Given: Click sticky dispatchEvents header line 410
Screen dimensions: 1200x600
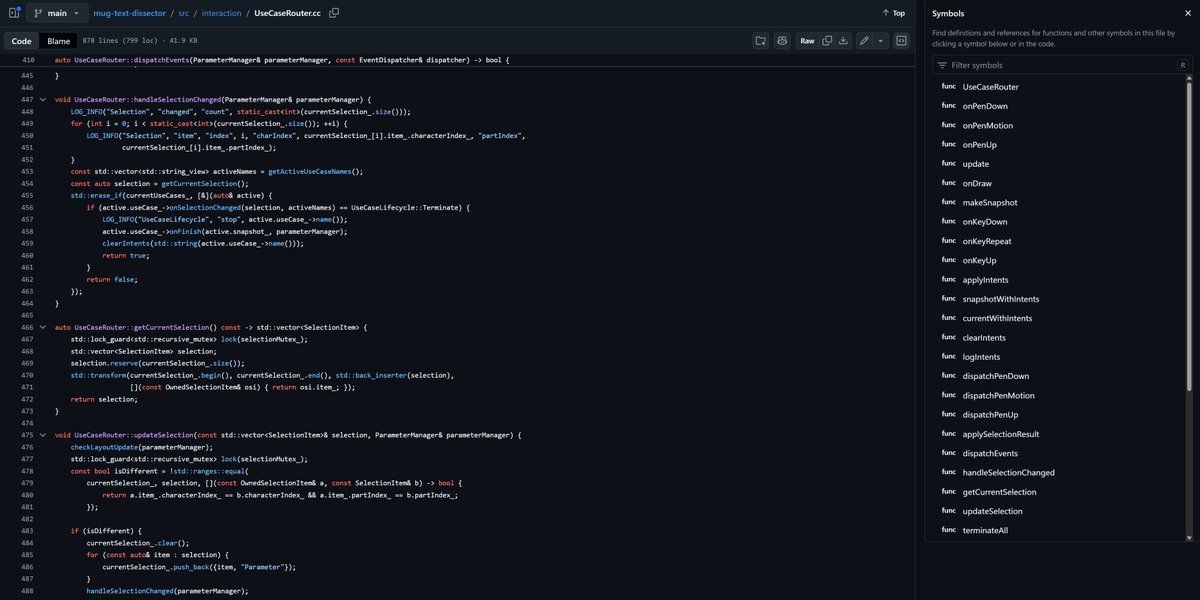Looking at the screenshot, I should click(x=282, y=60).
